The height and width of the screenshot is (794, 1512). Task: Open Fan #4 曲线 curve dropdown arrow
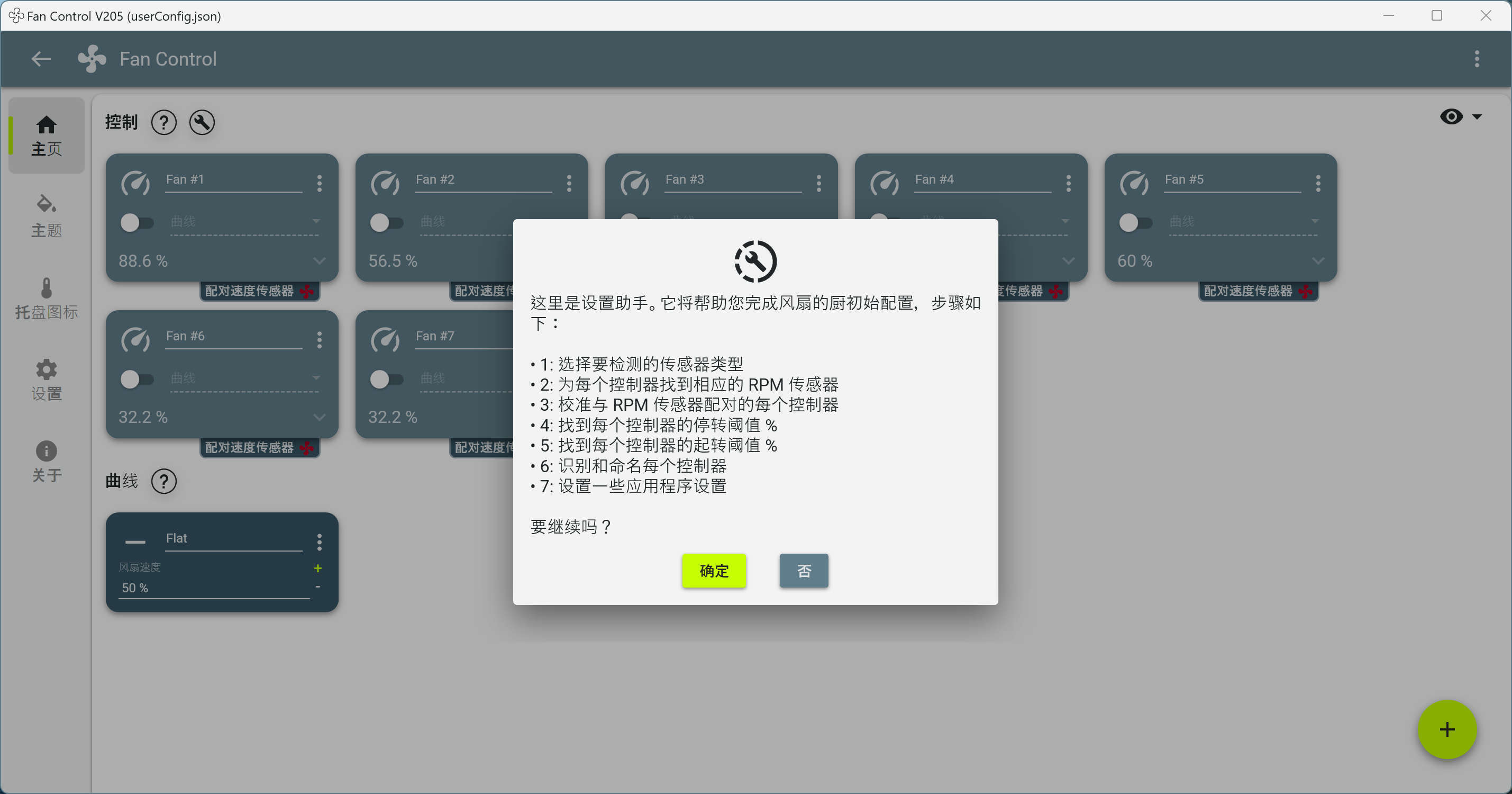coord(1065,221)
